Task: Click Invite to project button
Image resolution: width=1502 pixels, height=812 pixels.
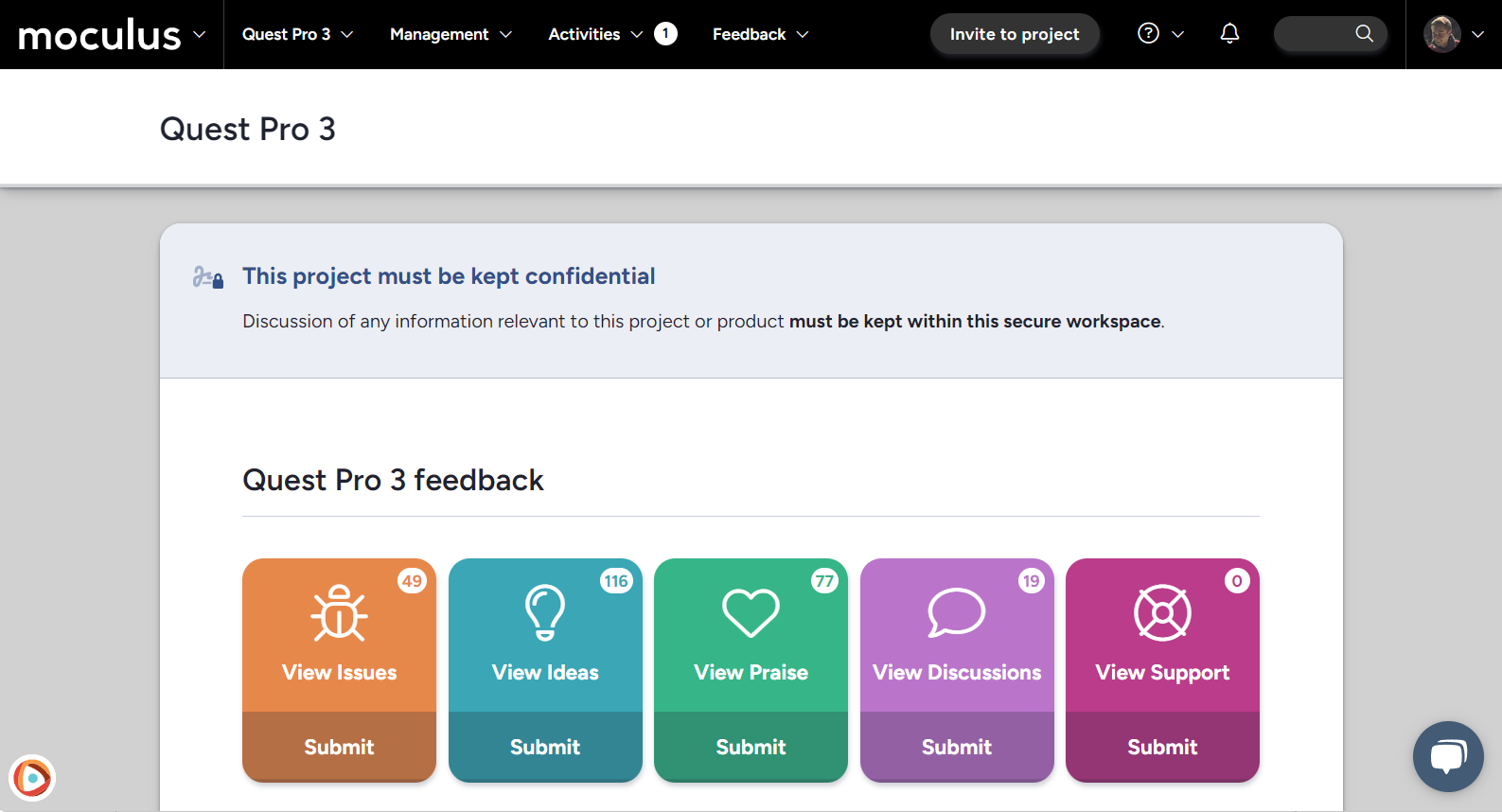Action: [x=1014, y=34]
